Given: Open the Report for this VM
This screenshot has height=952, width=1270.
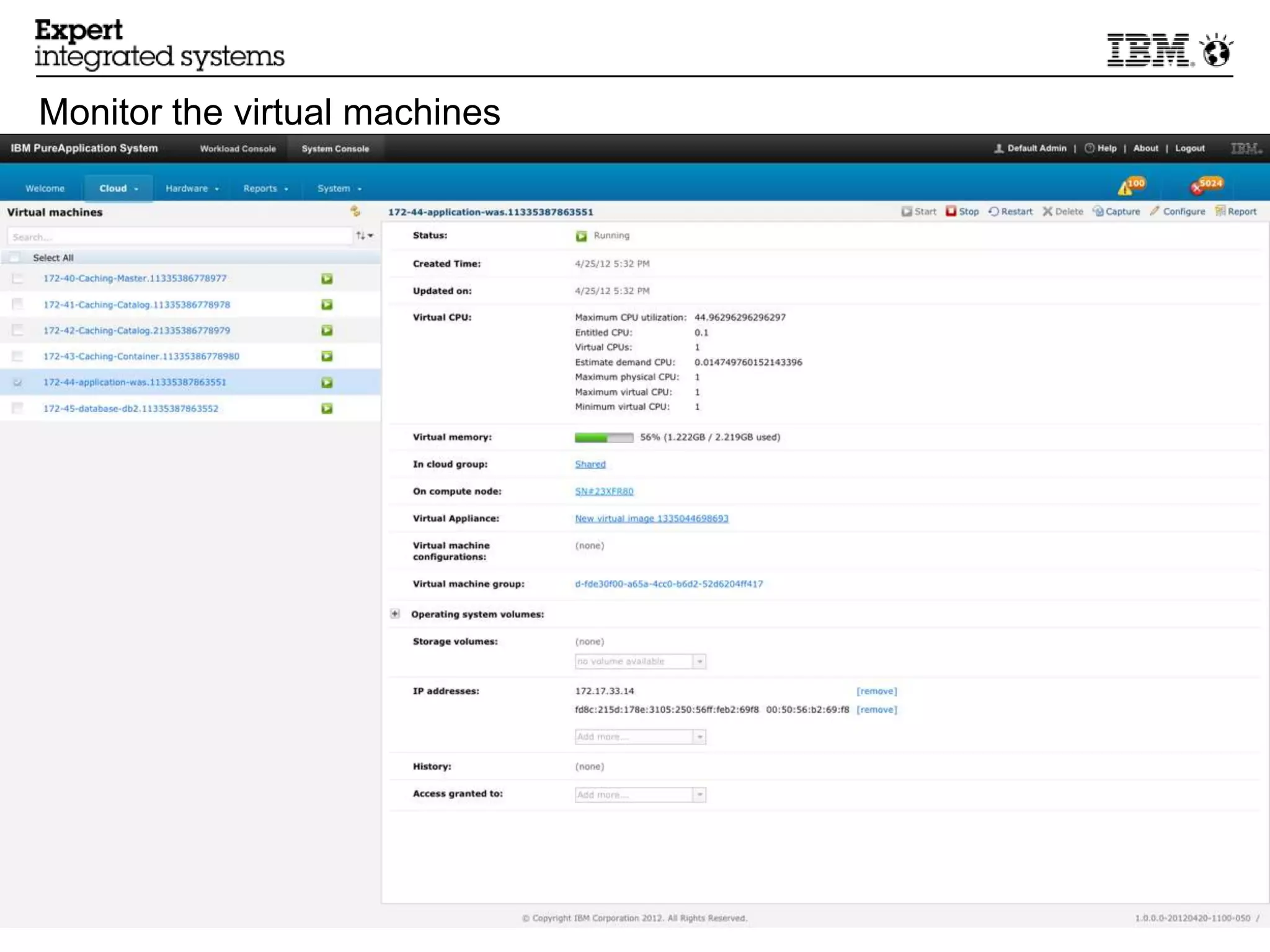Looking at the screenshot, I should pyautogui.click(x=1236, y=211).
